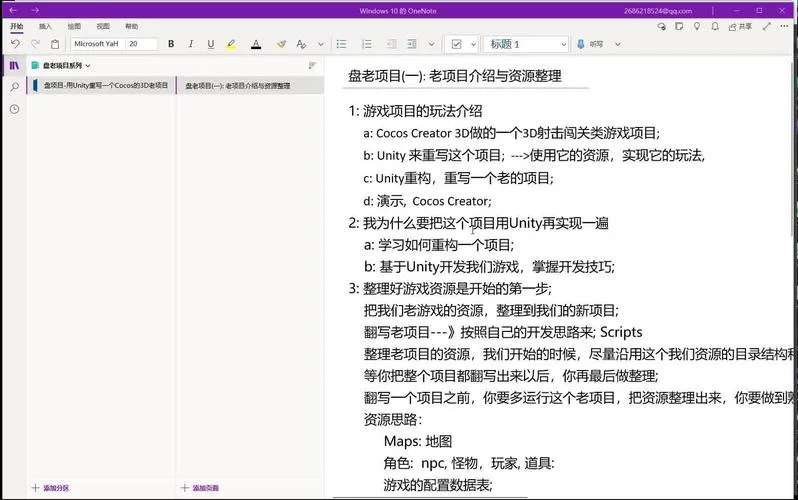Select the format painter brush
The height and width of the screenshot is (500, 798).
(x=281, y=44)
